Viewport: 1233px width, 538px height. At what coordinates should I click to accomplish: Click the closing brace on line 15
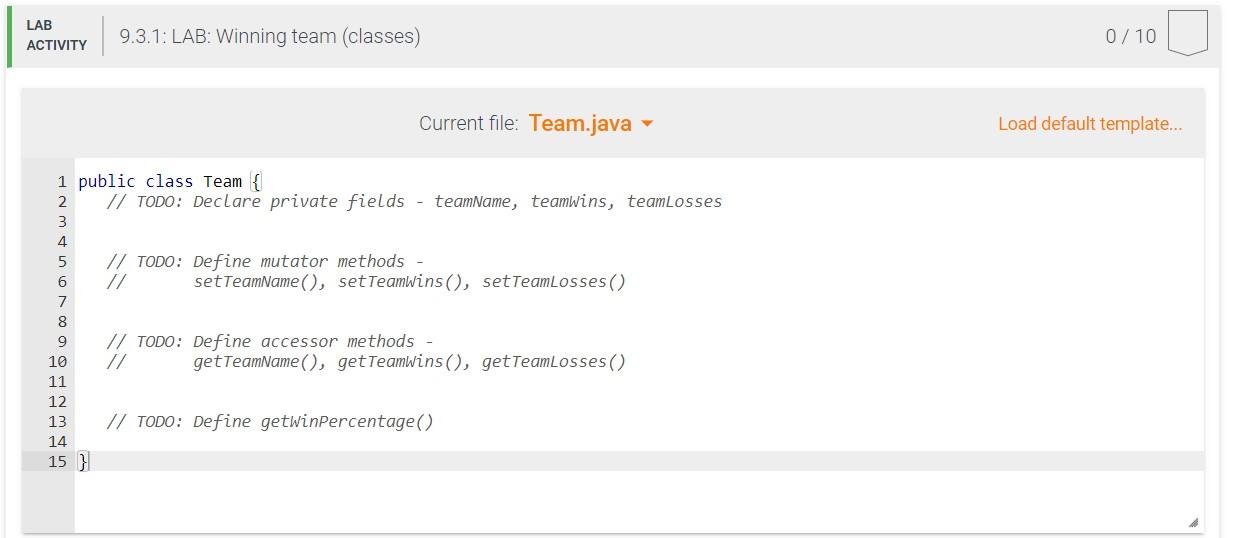(x=83, y=461)
